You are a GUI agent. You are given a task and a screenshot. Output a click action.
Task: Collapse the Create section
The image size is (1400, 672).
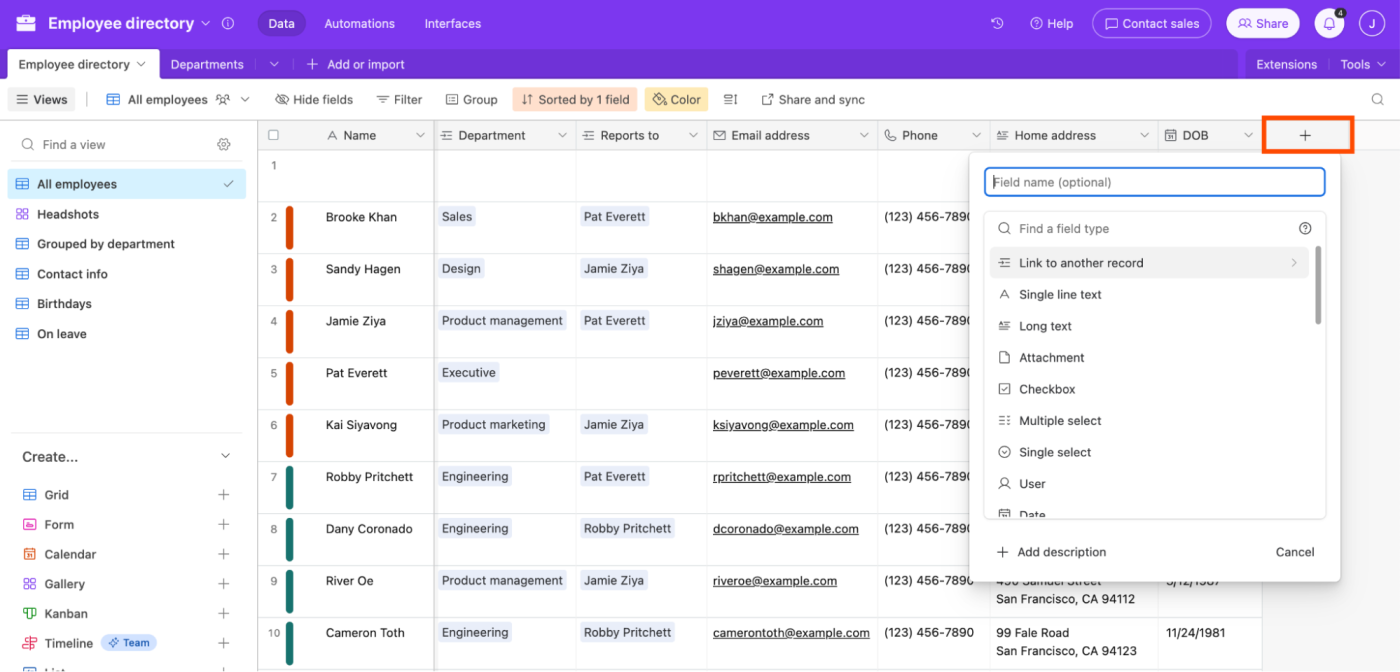(225, 457)
